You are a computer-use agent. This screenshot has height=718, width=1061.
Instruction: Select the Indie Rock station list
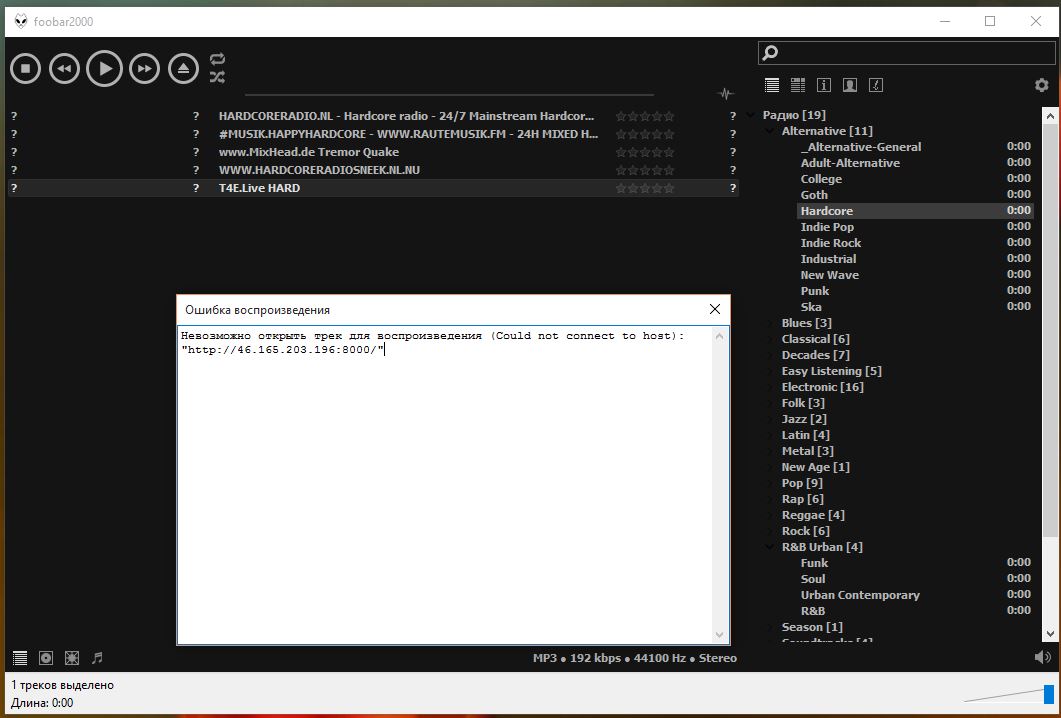[830, 243]
